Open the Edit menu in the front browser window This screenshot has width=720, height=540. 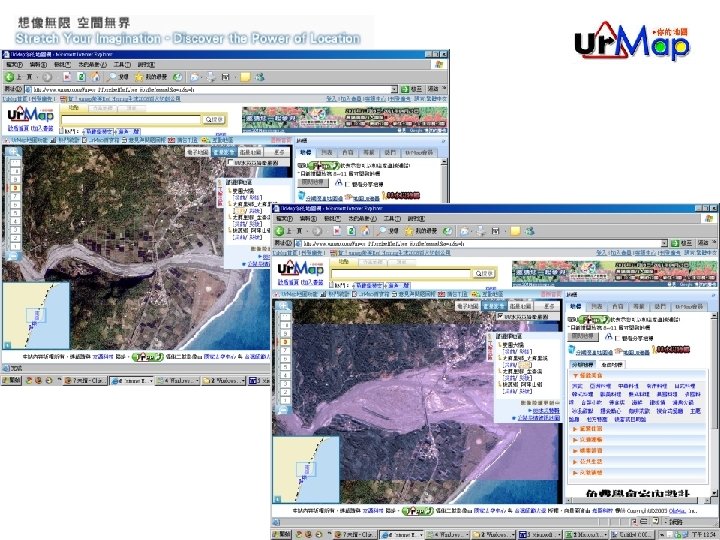(x=308, y=219)
